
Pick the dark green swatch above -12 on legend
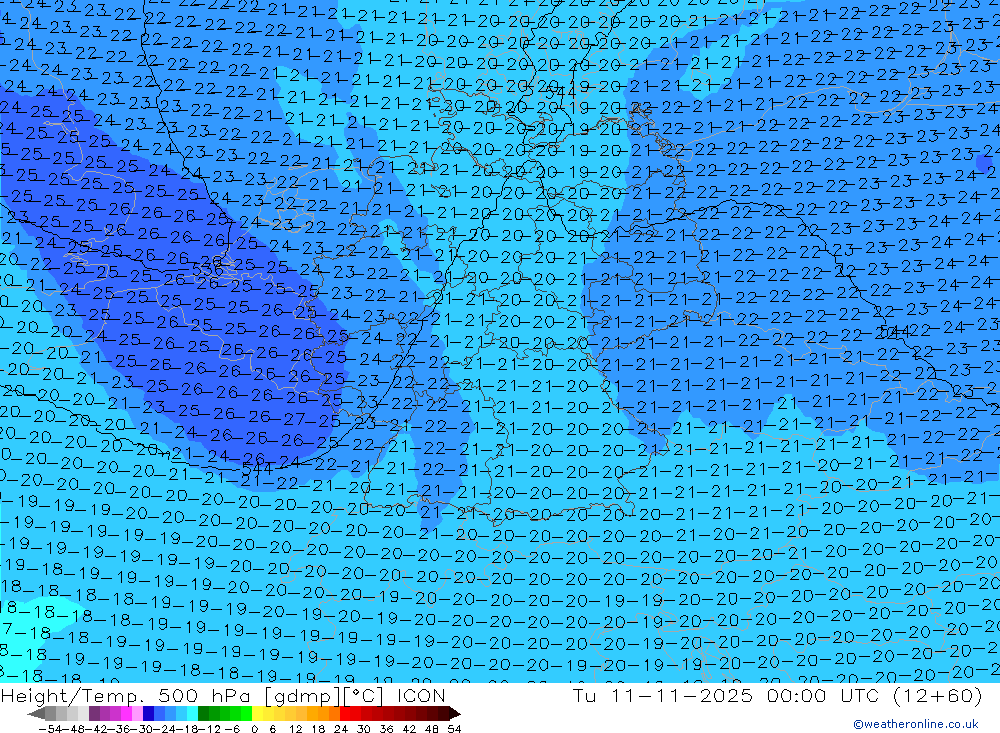coord(203,713)
